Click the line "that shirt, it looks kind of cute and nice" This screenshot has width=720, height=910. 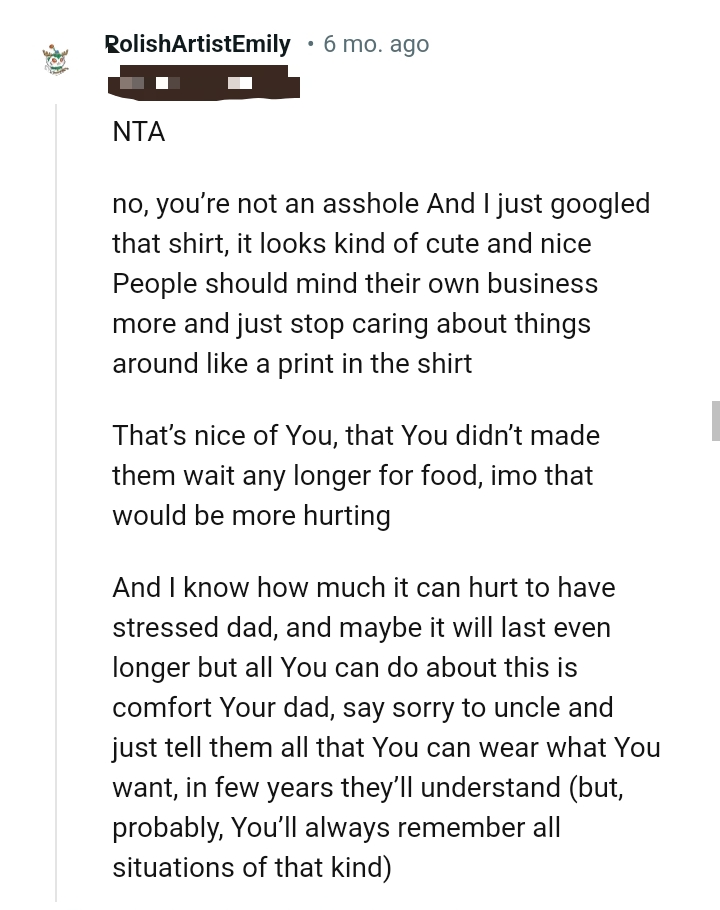(351, 244)
